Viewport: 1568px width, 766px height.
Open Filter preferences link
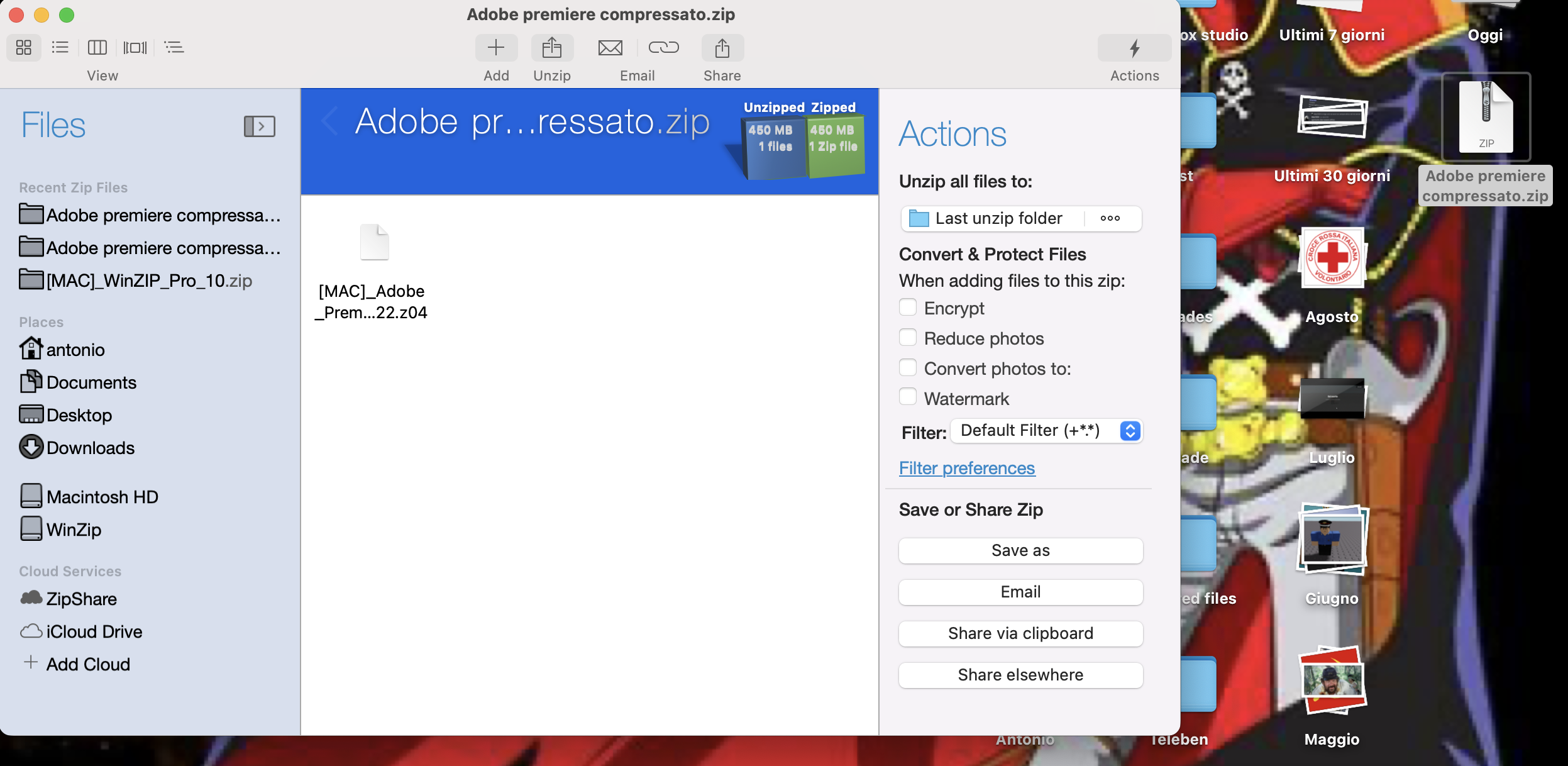tap(967, 468)
